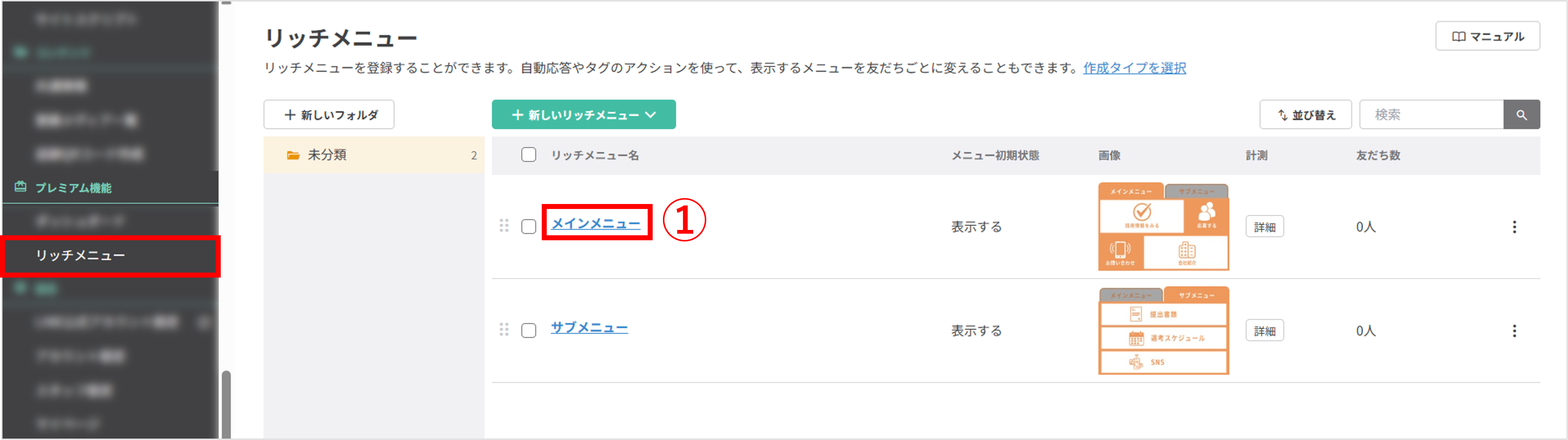Open the kebab menu on サブメニュー row
1568x440 pixels.
point(1515,331)
